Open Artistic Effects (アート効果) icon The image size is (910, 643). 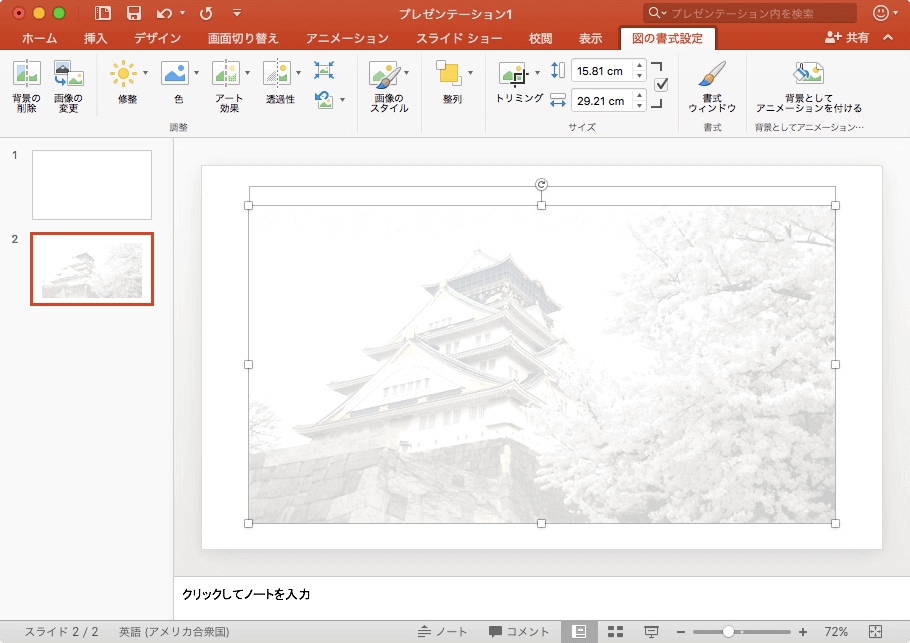coord(226,74)
